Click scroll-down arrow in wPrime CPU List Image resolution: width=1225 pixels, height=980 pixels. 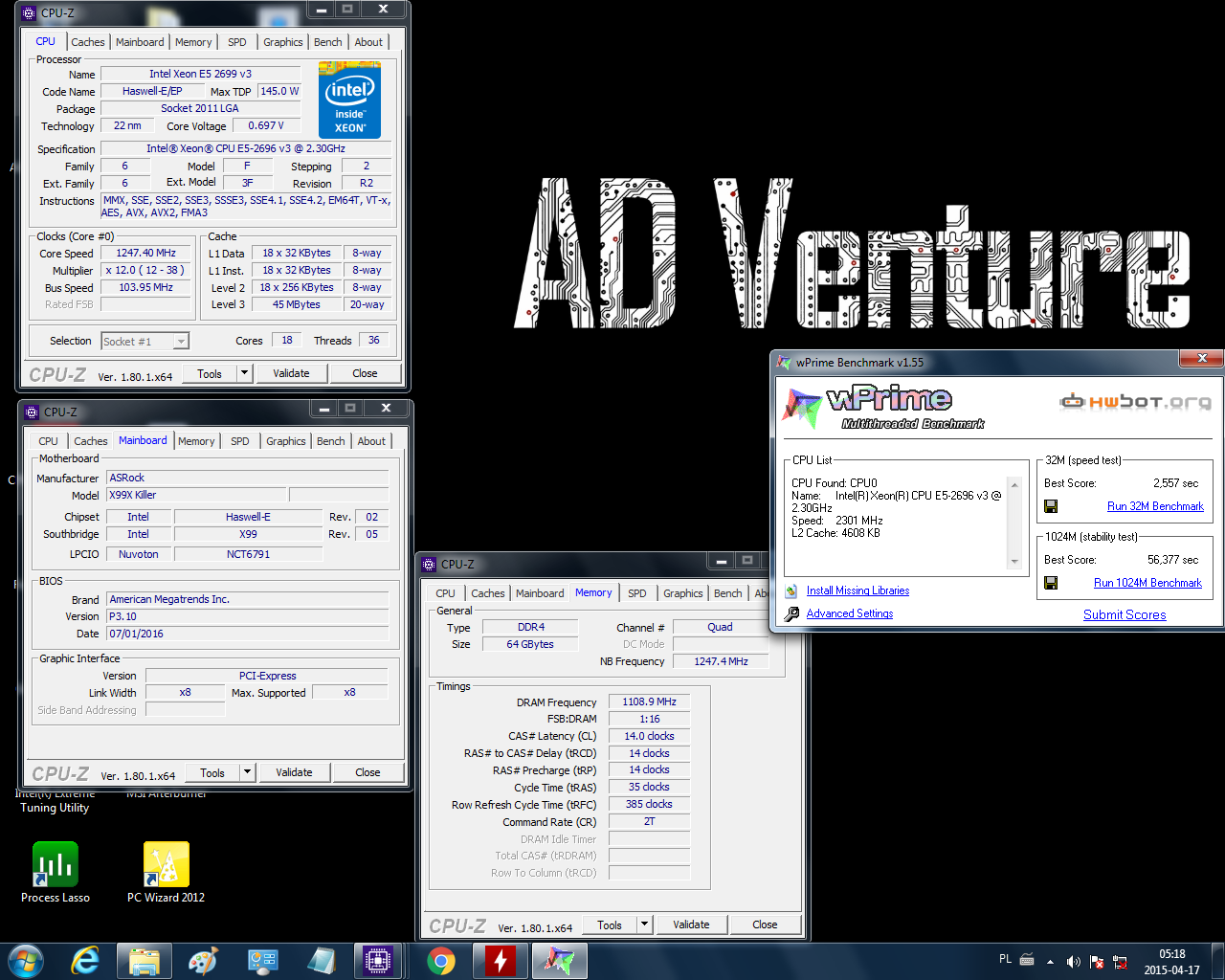[x=1014, y=562]
